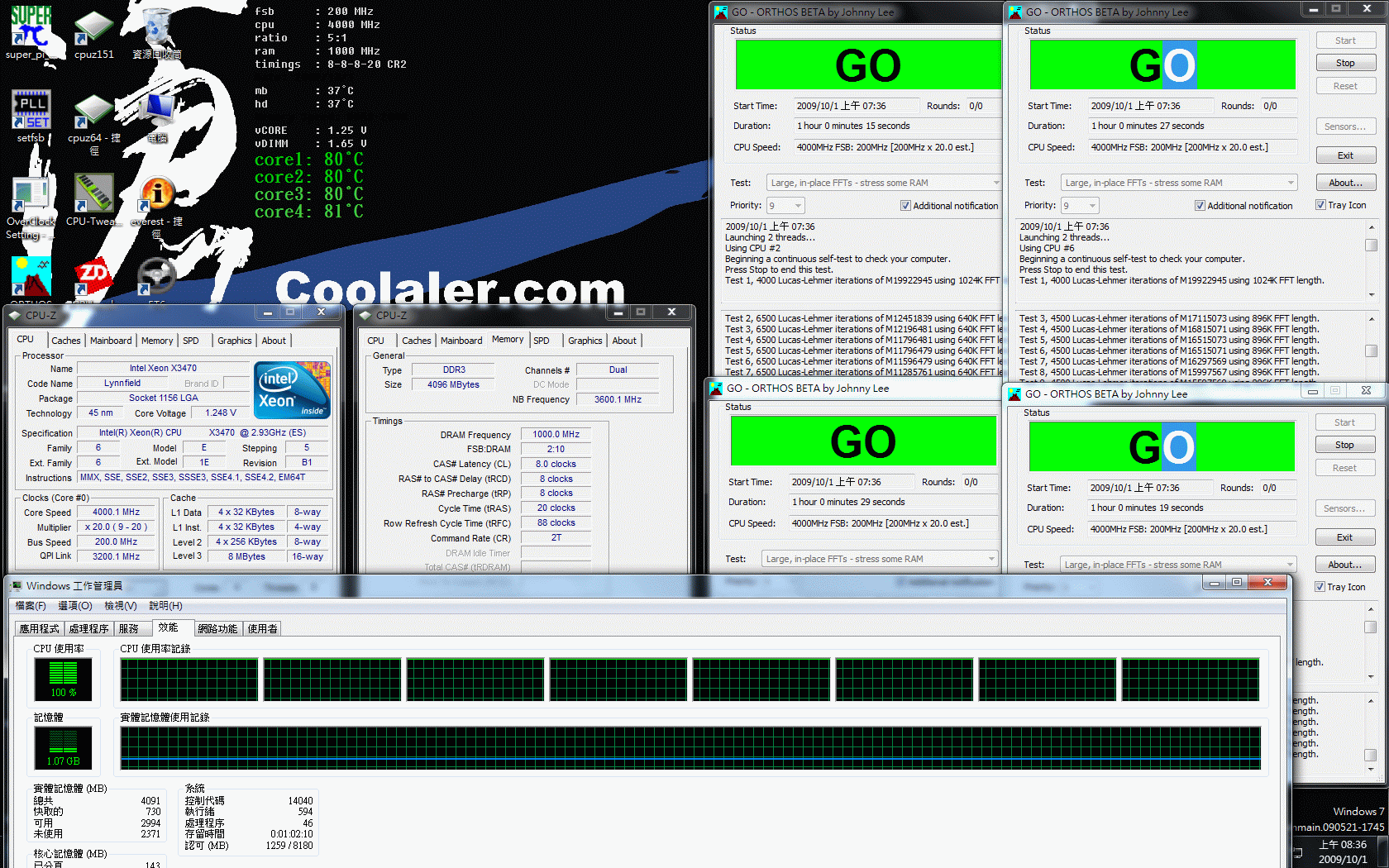Select Core Speed value 4000.1 MHz
This screenshot has width=1389, height=868.
117,512
